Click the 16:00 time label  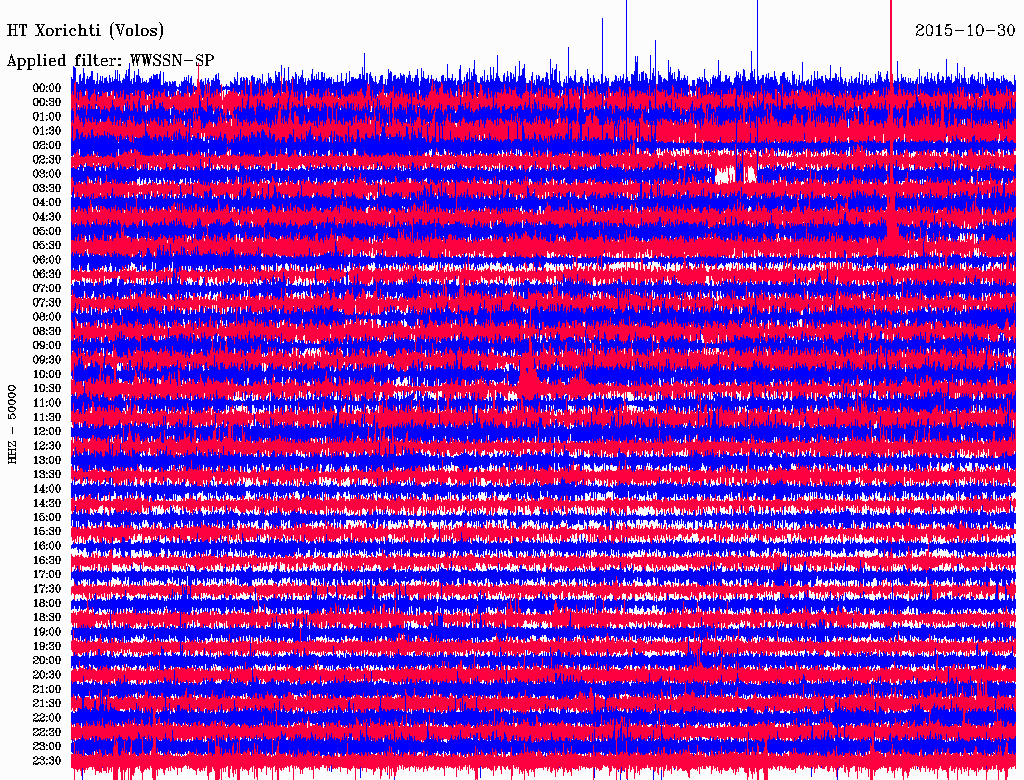(47, 546)
